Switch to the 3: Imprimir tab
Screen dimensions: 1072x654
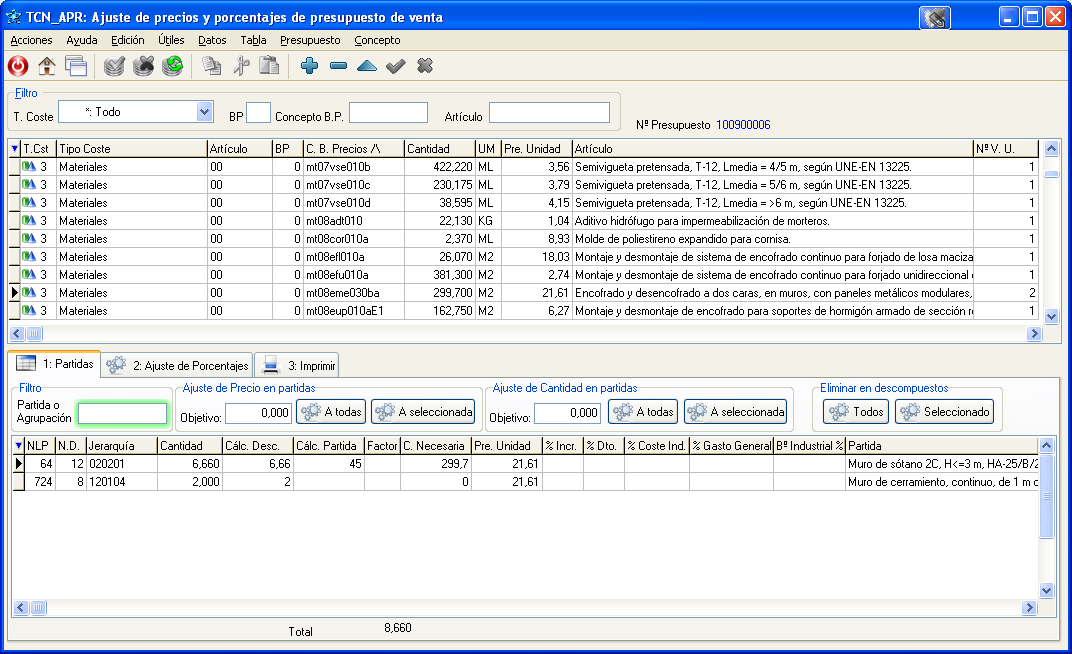(x=297, y=366)
